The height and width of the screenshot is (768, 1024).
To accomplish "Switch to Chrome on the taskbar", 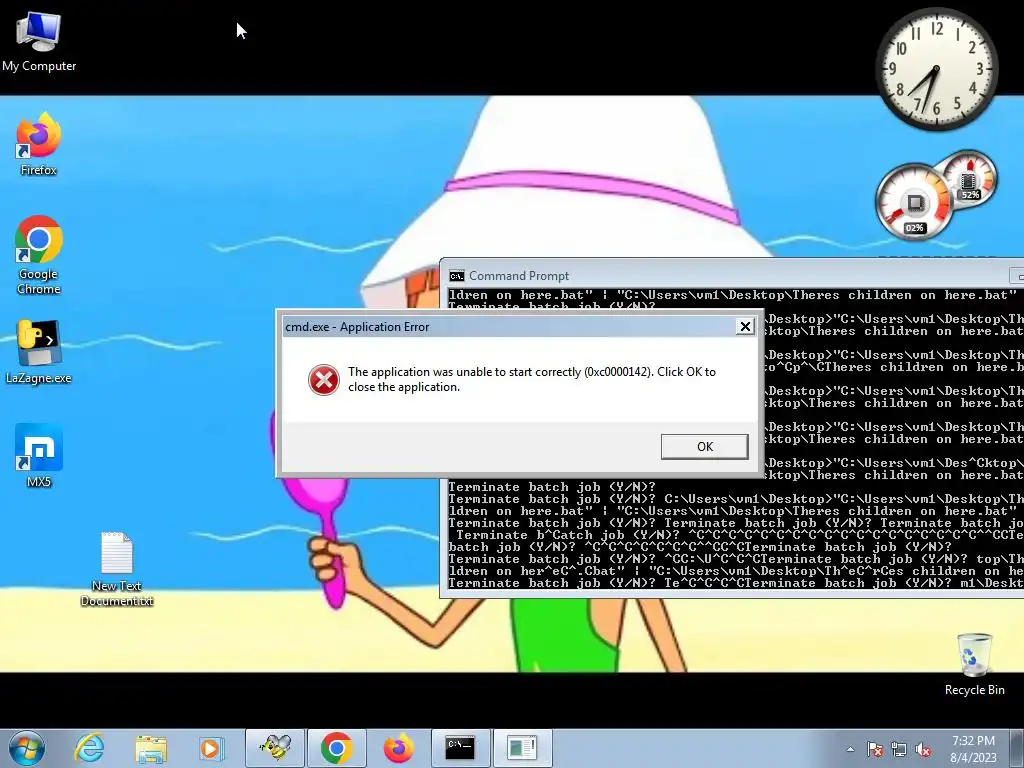I will tap(336, 748).
